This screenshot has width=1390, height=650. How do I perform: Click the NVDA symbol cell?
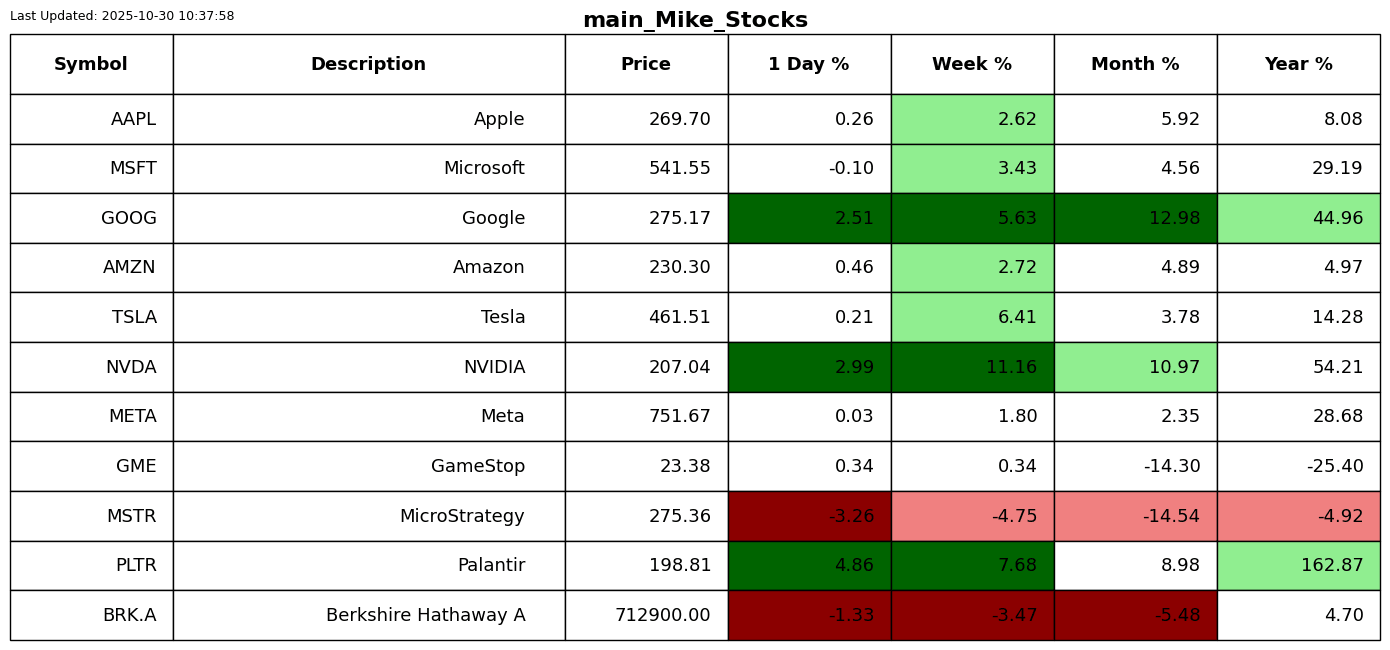(x=91, y=367)
